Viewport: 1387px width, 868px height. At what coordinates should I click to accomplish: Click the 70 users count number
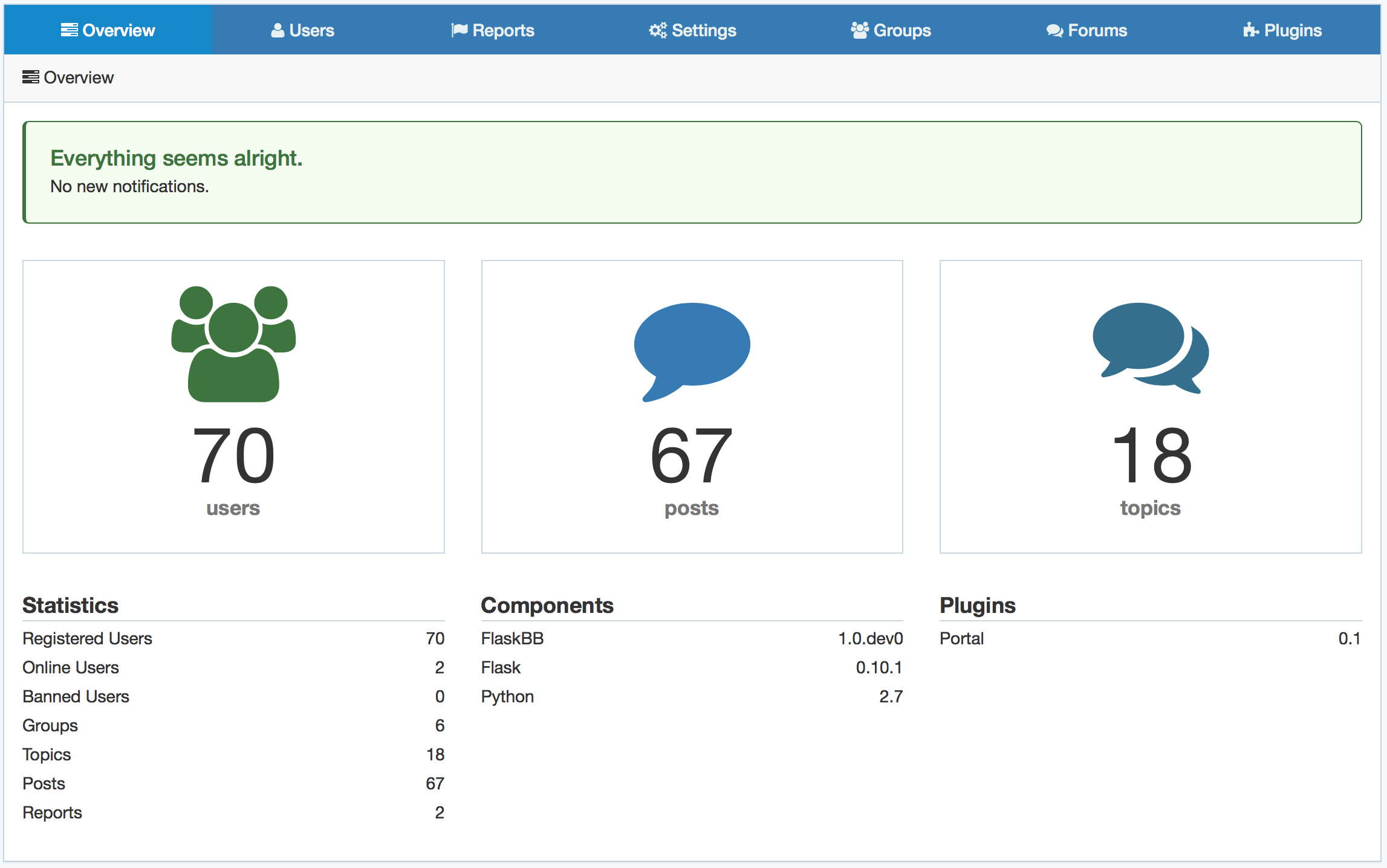point(233,456)
